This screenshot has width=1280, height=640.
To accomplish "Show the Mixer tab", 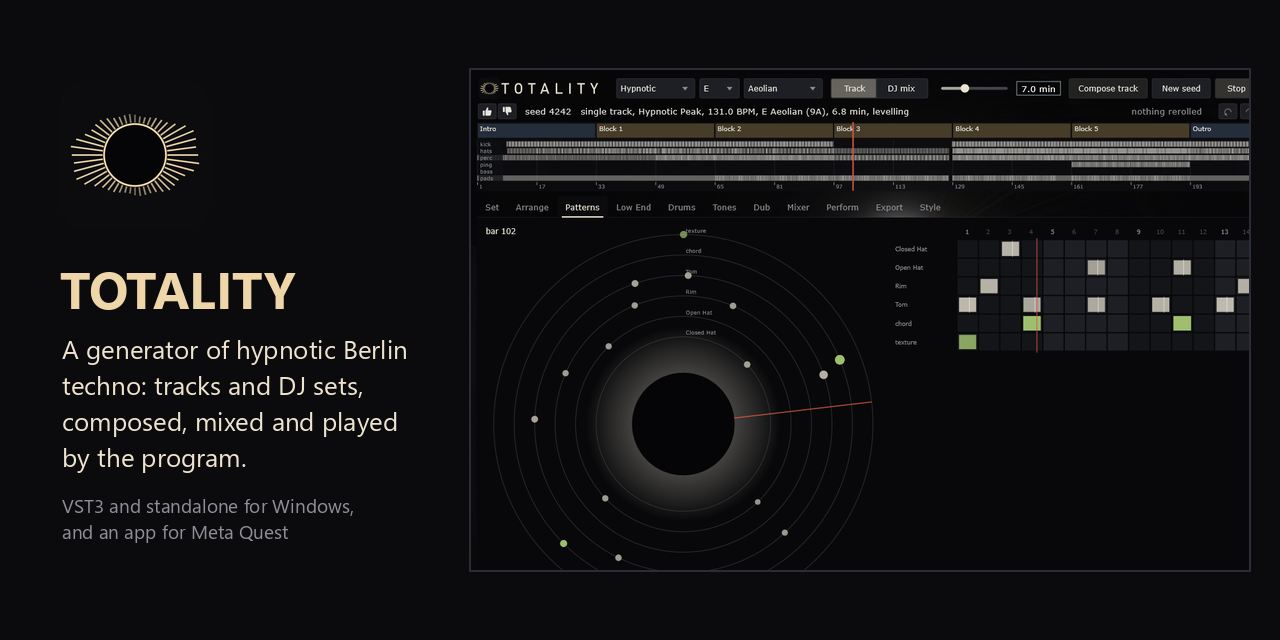I will tap(798, 208).
